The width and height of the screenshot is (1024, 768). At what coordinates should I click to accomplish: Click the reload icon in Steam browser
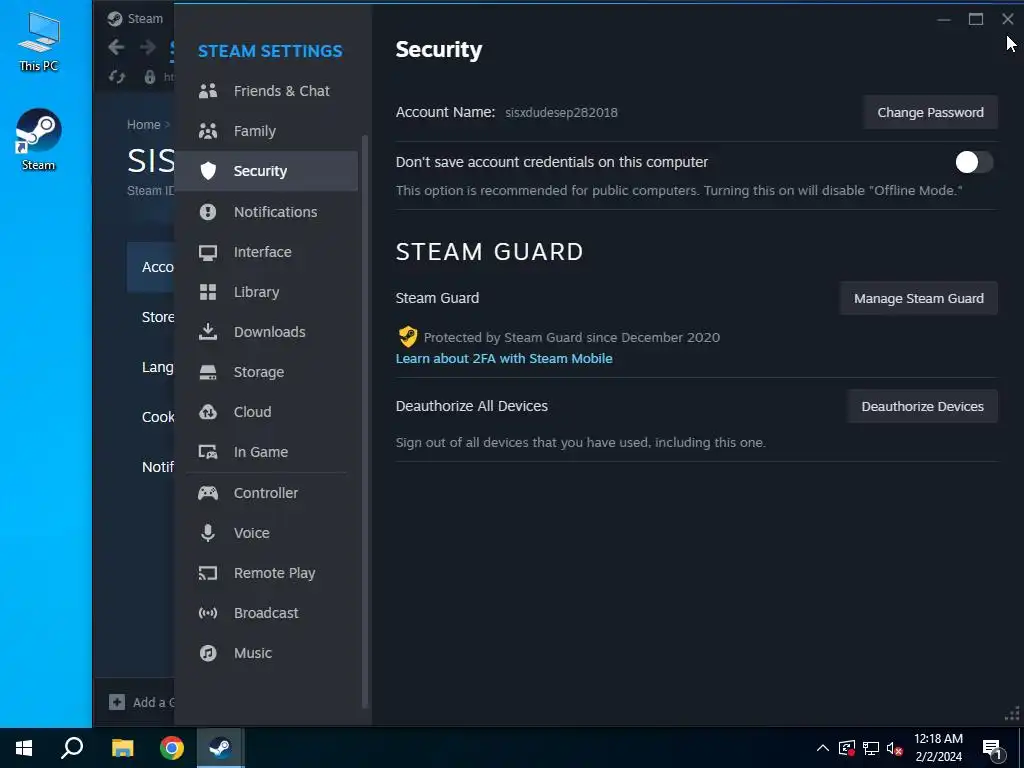pos(117,77)
